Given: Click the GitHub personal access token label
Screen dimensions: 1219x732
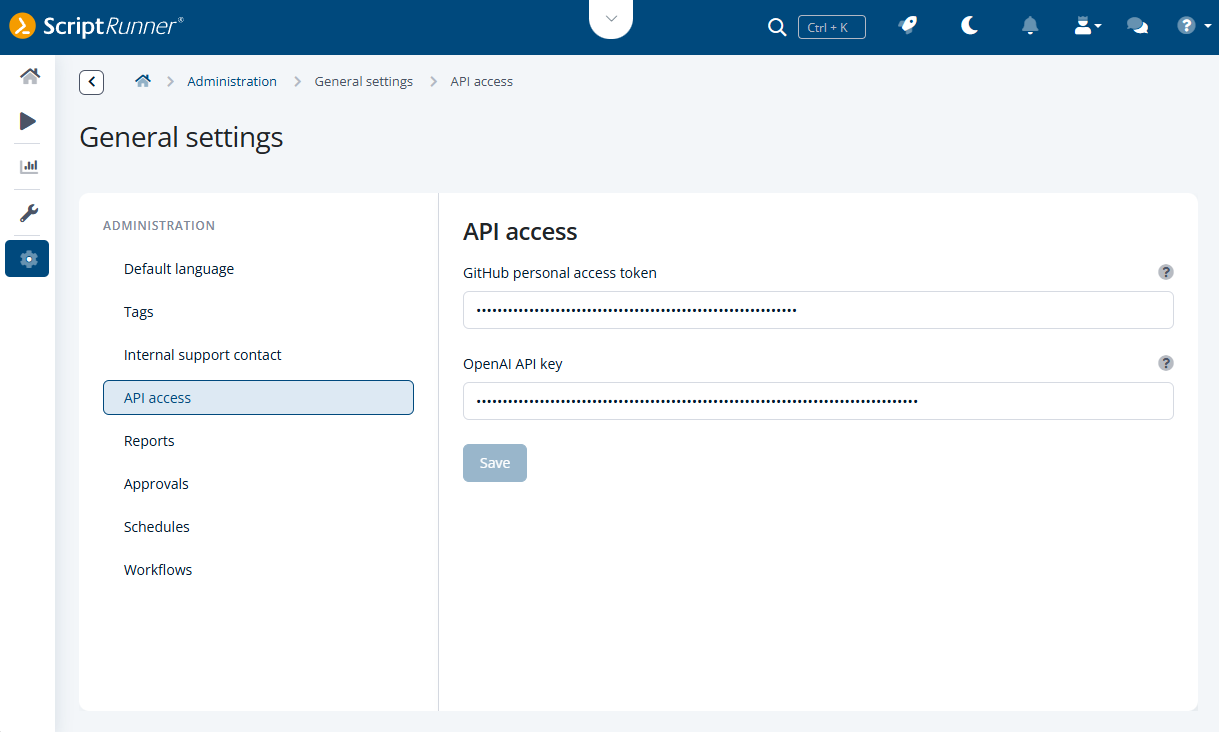Looking at the screenshot, I should click(x=560, y=273).
